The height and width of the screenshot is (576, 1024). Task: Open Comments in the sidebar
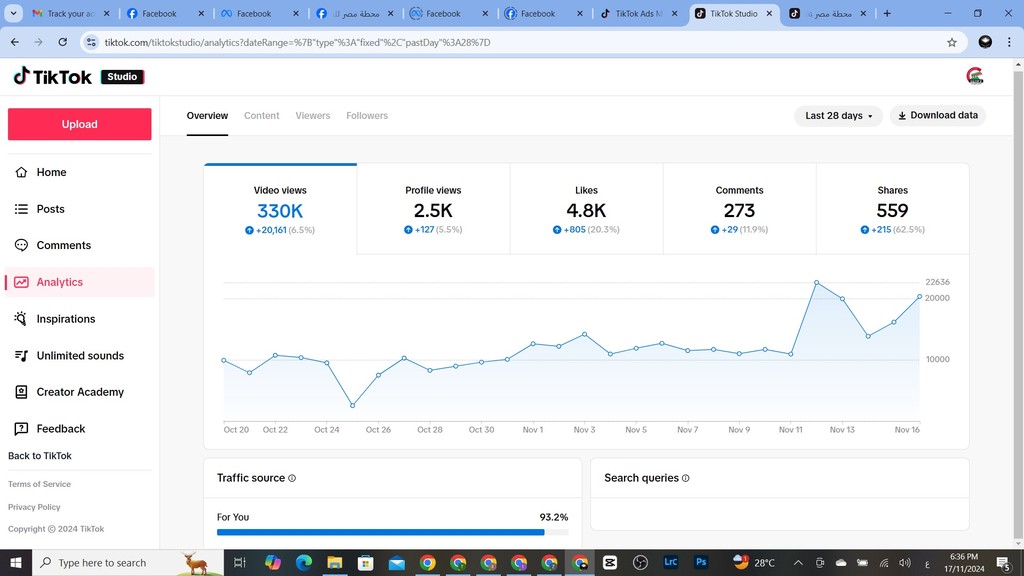tap(80, 246)
